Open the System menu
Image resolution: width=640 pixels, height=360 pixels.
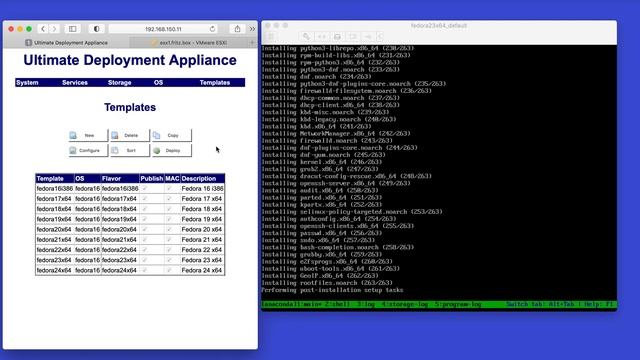[27, 82]
